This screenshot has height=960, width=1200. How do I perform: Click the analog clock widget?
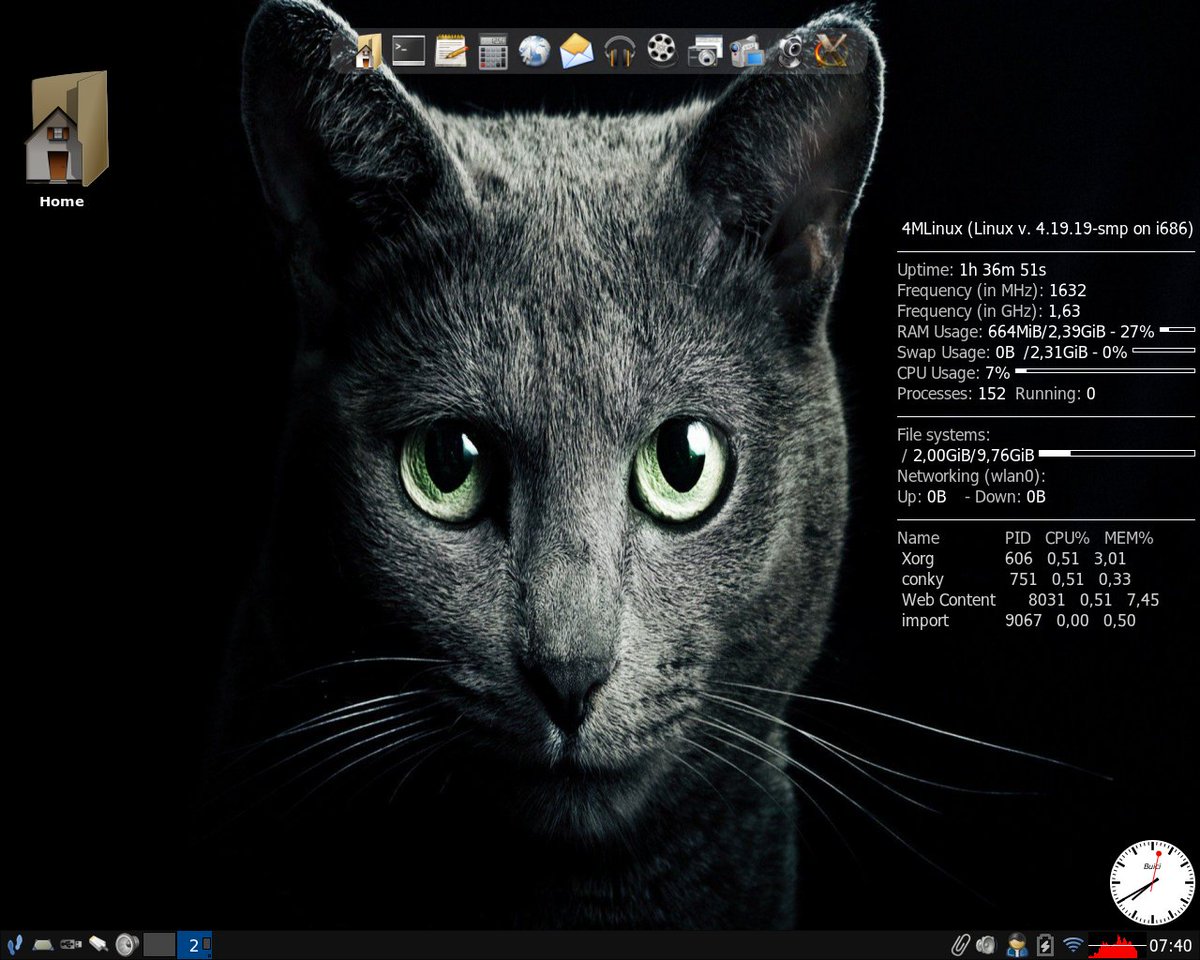(x=1152, y=883)
